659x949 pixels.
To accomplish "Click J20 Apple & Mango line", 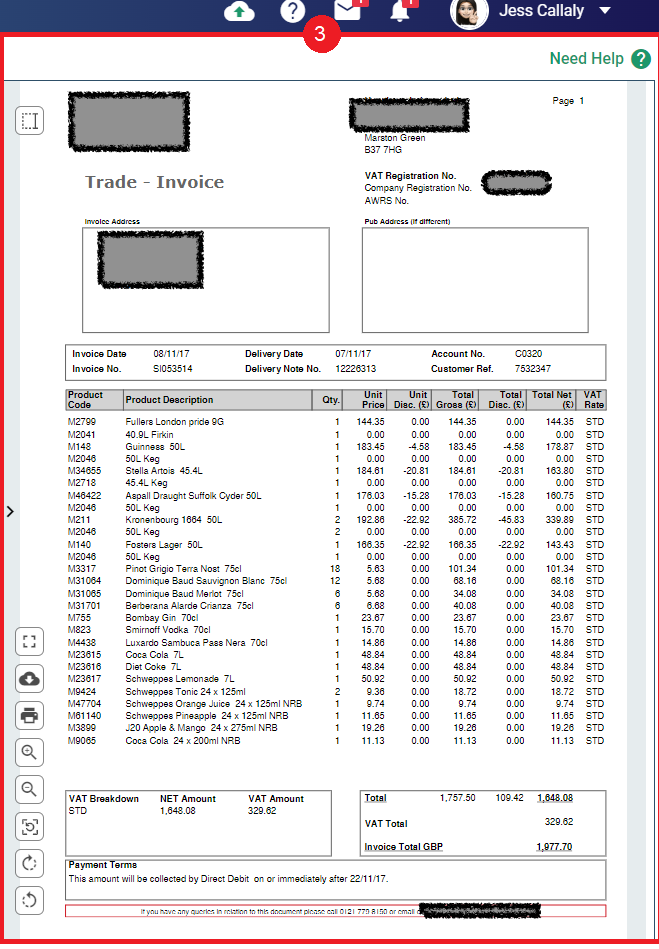I will coord(336,728).
